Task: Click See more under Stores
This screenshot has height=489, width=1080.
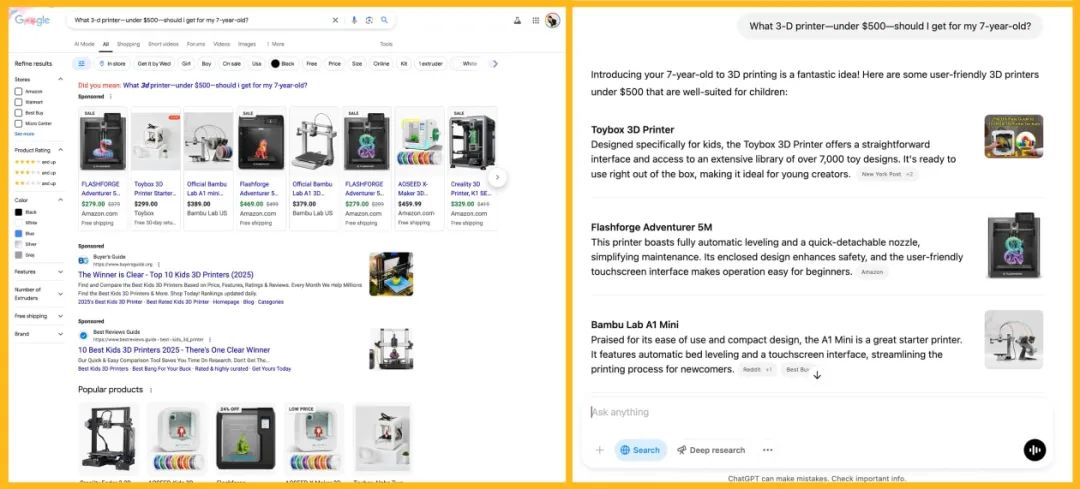Action: pos(24,134)
